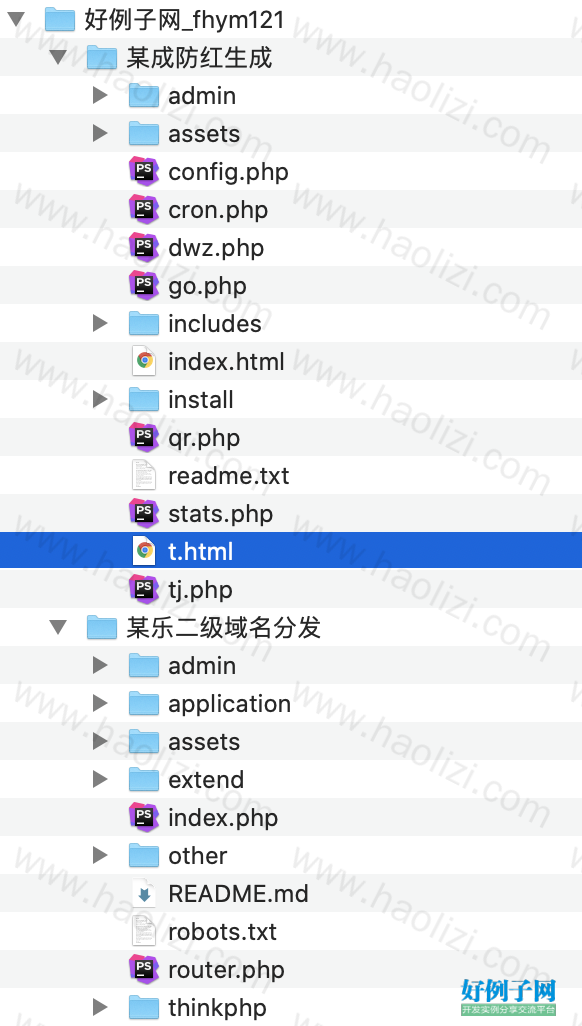The height and width of the screenshot is (1026, 582).
Task: Click the PhpStorm icon beside router.php
Action: click(x=144, y=969)
